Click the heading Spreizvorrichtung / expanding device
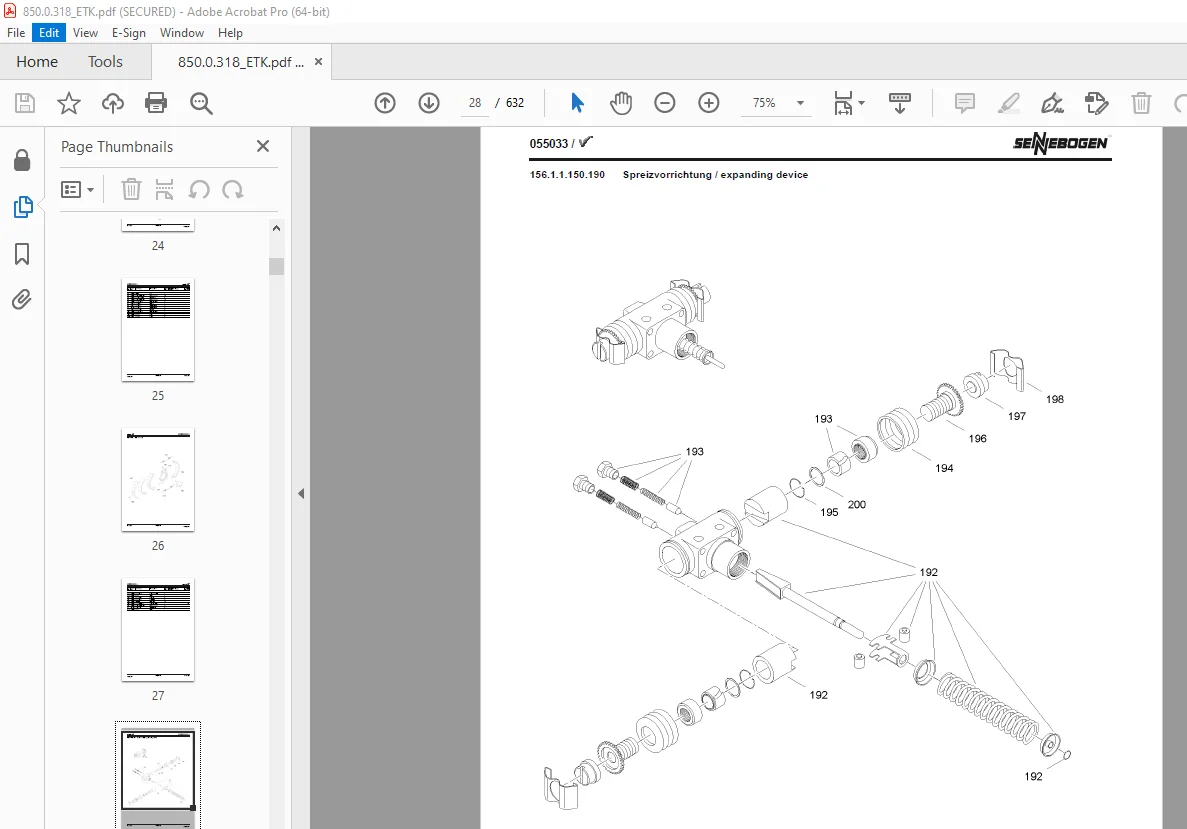This screenshot has width=1187, height=829. [x=715, y=175]
